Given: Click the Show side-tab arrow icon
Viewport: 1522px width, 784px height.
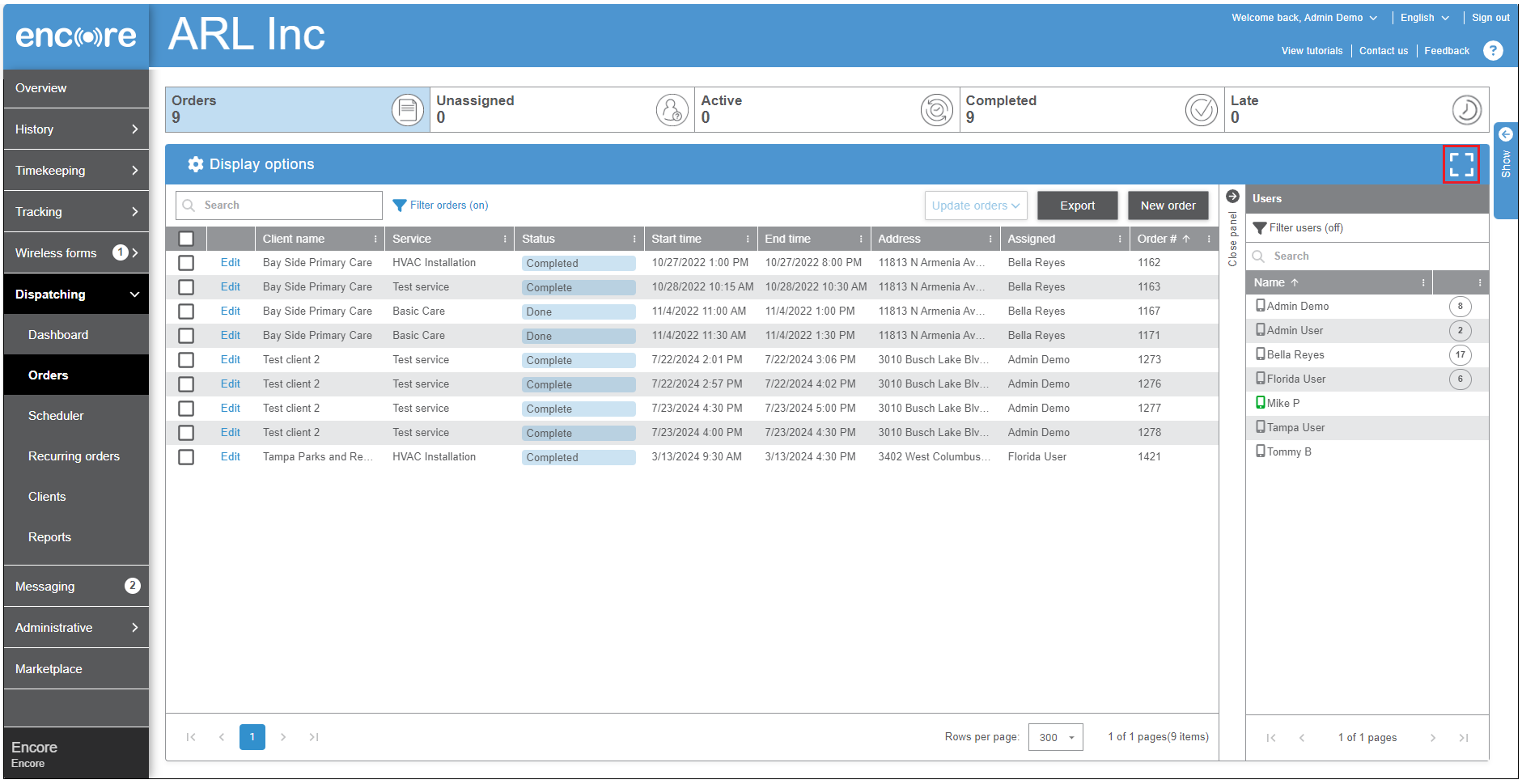Looking at the screenshot, I should coord(1506,134).
